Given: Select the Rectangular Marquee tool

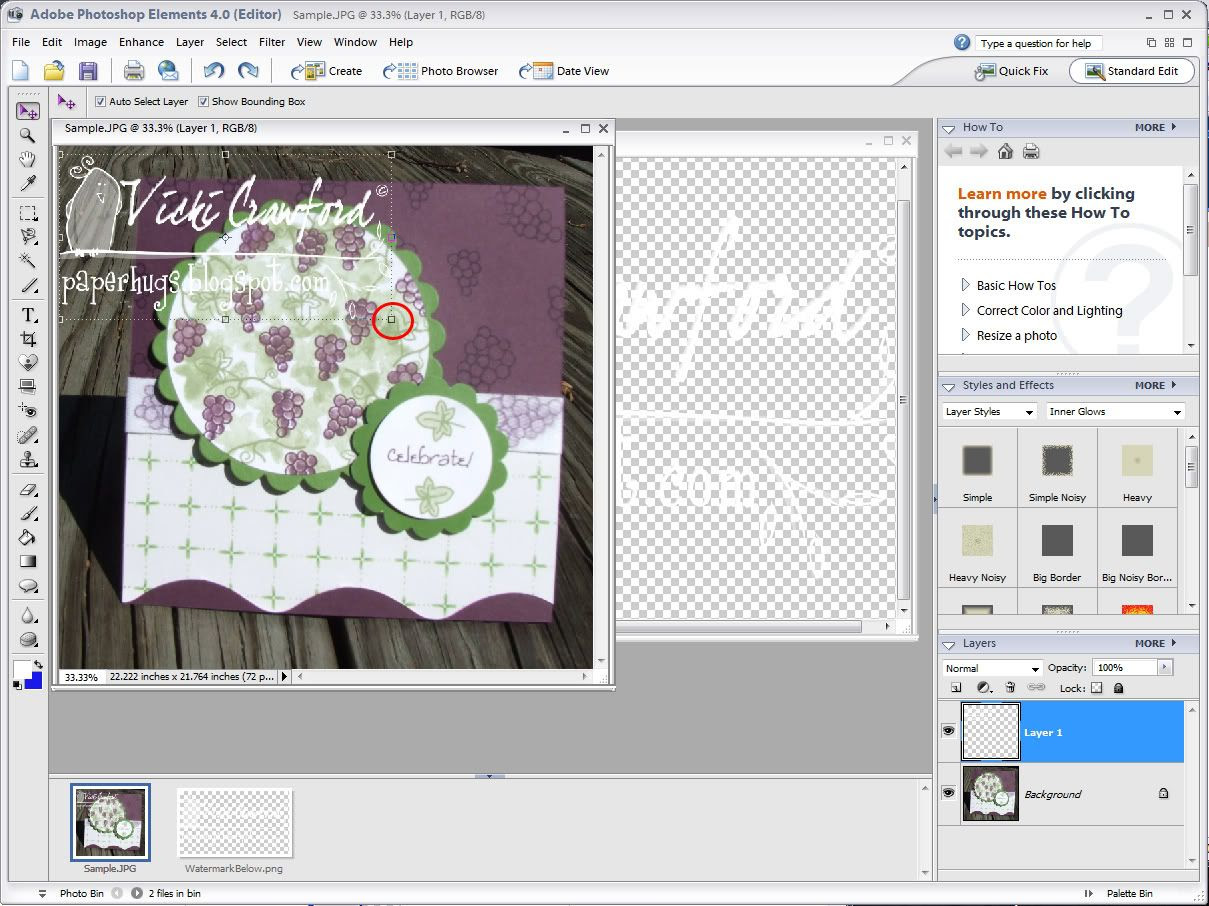Looking at the screenshot, I should (28, 213).
